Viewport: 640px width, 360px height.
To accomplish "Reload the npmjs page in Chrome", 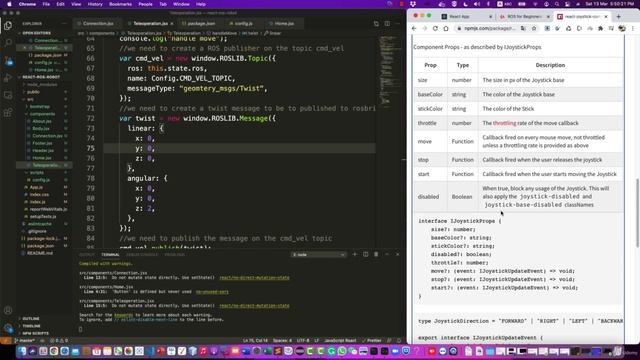I will [435, 29].
